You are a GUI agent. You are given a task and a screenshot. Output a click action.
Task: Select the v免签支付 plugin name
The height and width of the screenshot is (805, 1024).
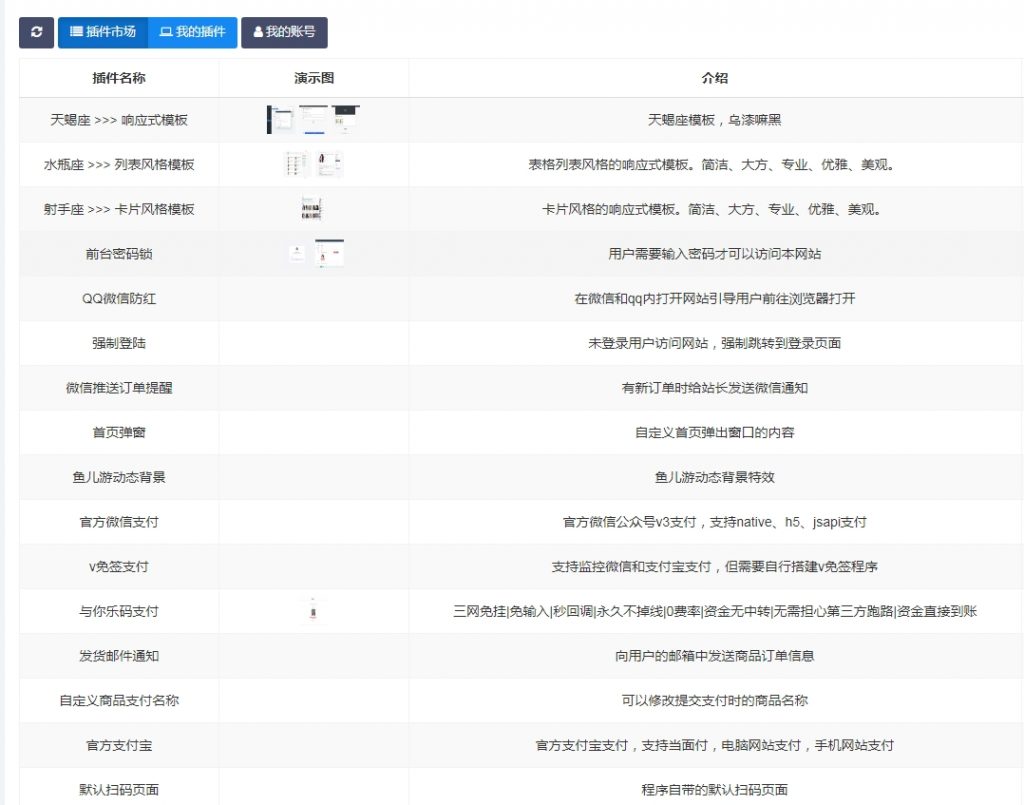[x=119, y=567]
